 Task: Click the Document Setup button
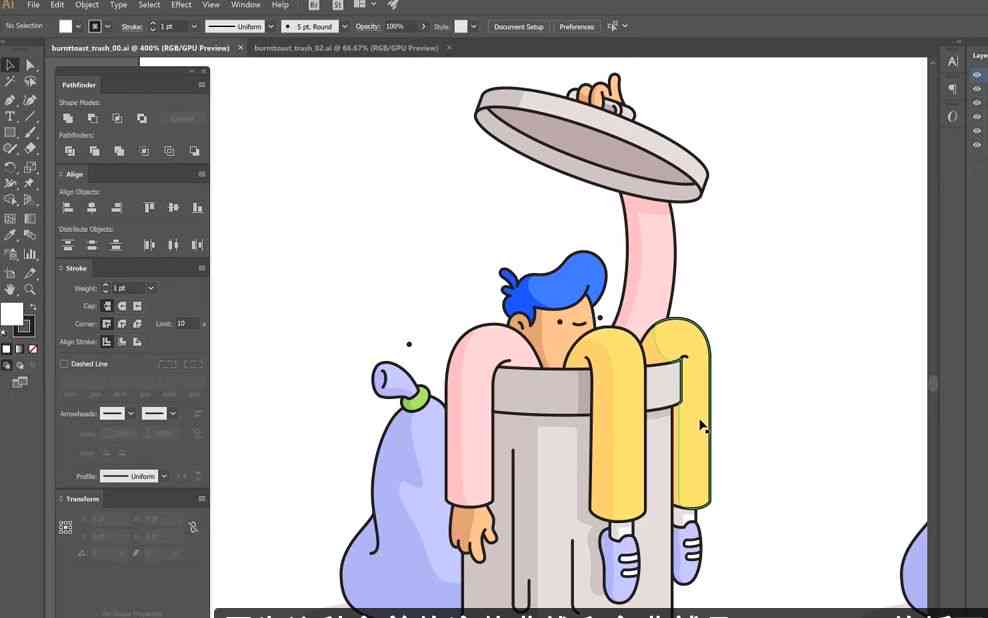(x=519, y=26)
